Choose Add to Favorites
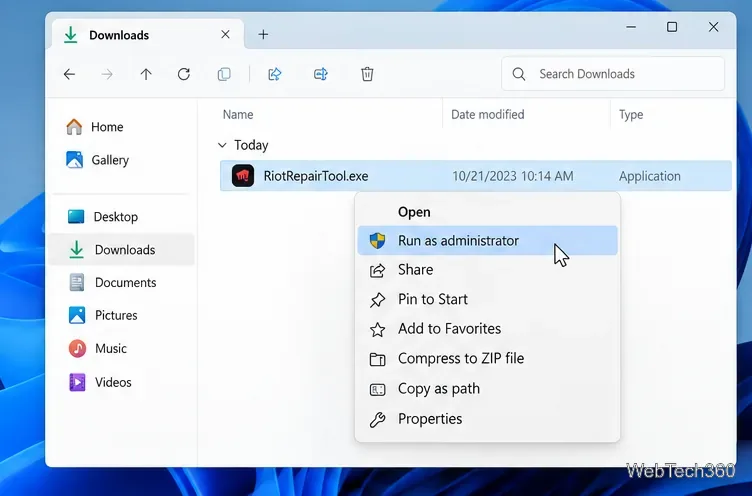This screenshot has height=496, width=752. pos(487,329)
